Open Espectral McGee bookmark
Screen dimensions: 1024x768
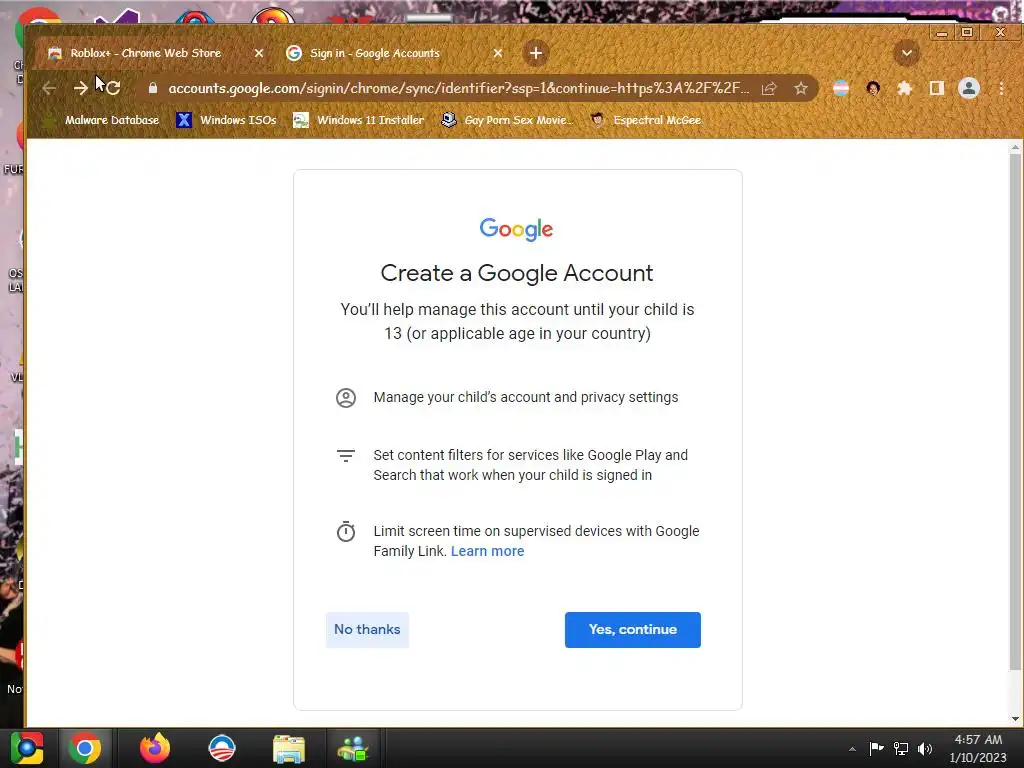[646, 120]
